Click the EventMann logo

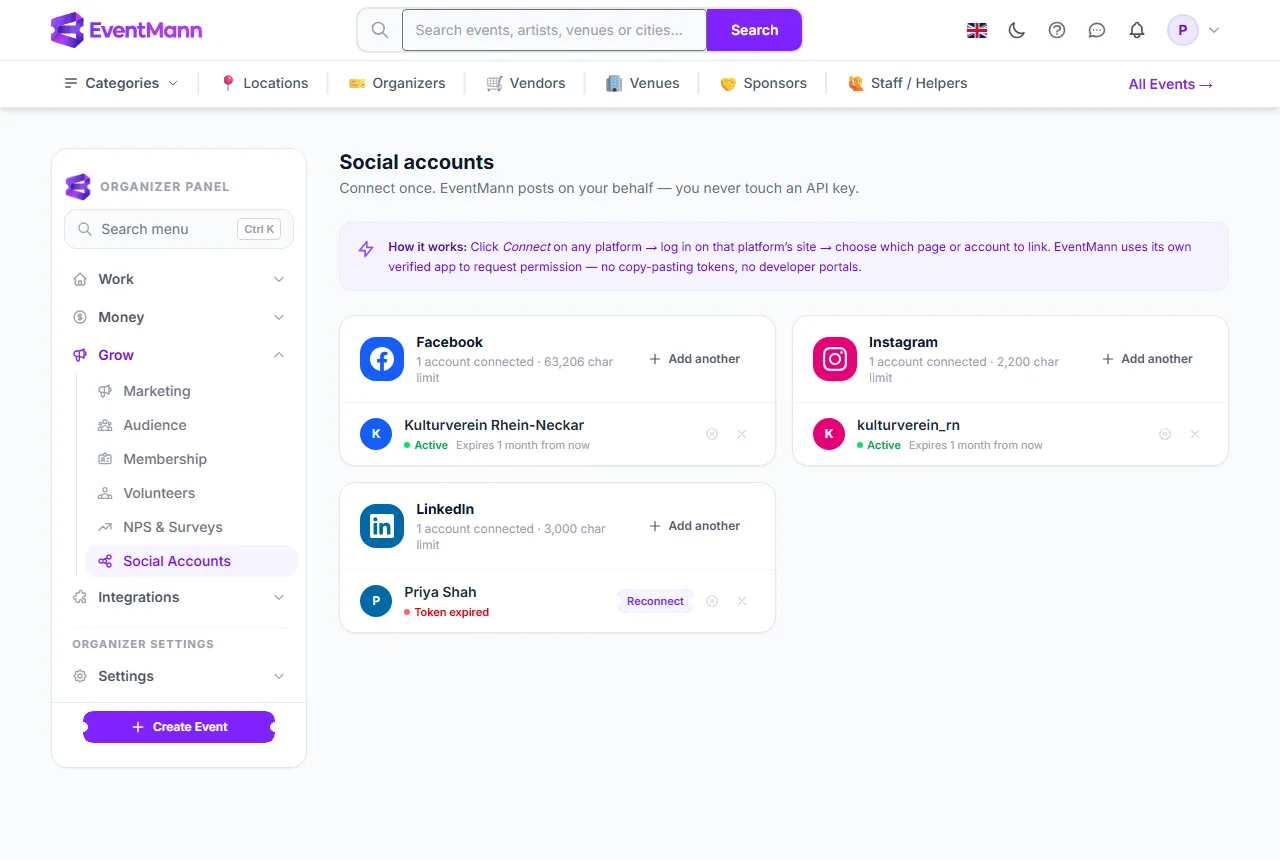tap(126, 30)
